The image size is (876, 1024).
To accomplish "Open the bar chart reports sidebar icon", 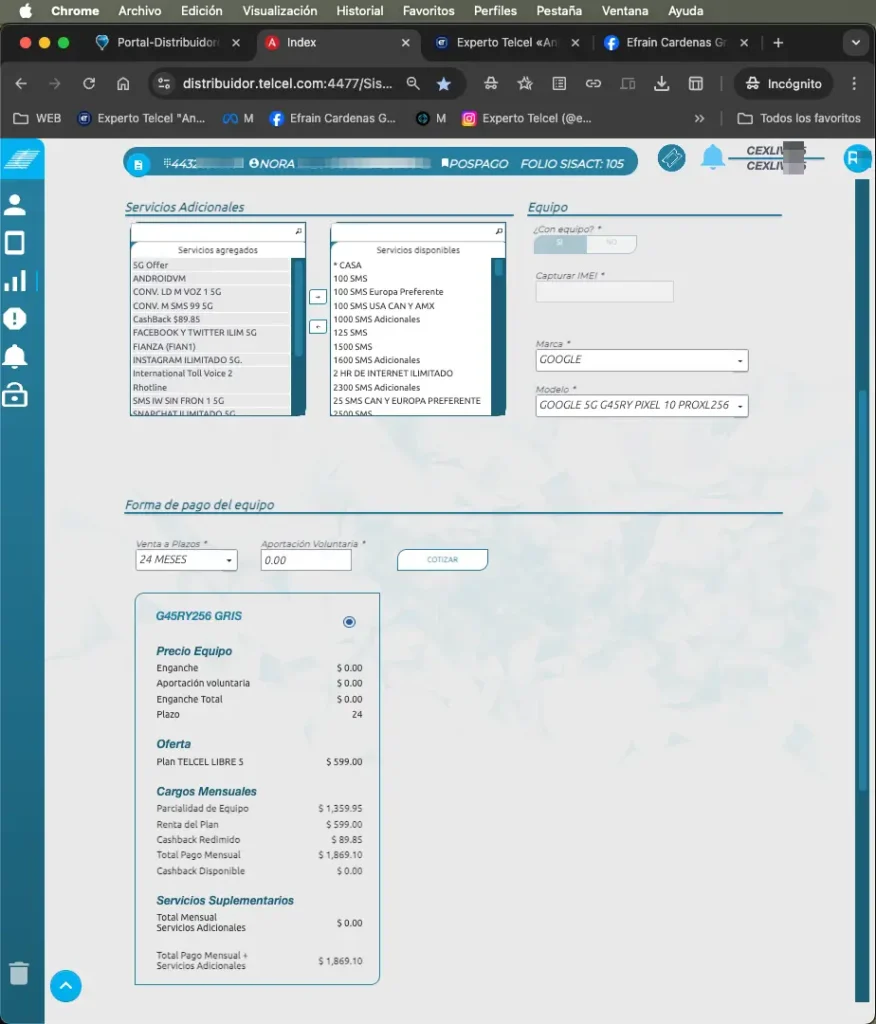I will pos(15,281).
